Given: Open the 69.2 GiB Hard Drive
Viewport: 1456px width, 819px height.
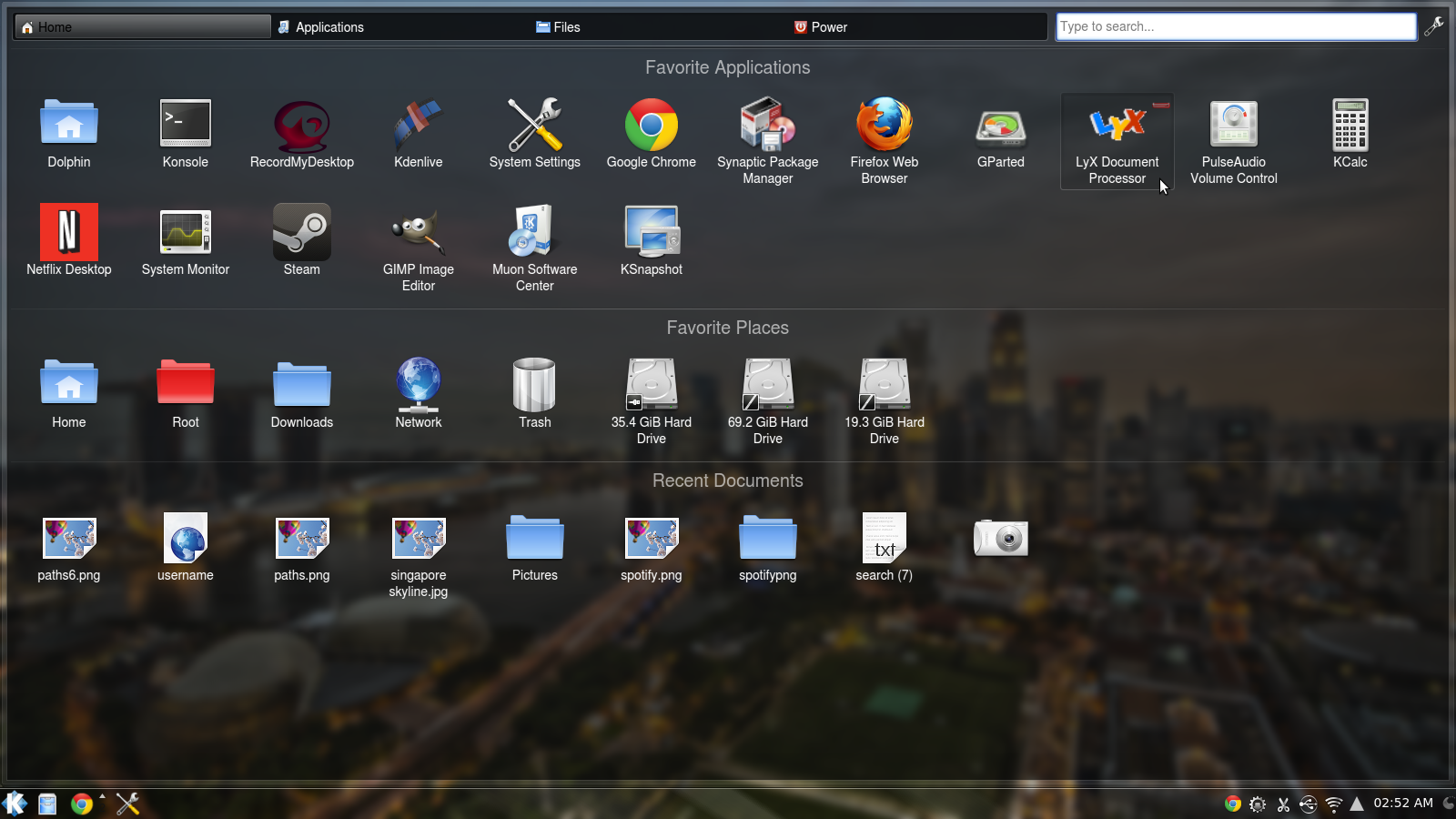Looking at the screenshot, I should (x=768, y=401).
